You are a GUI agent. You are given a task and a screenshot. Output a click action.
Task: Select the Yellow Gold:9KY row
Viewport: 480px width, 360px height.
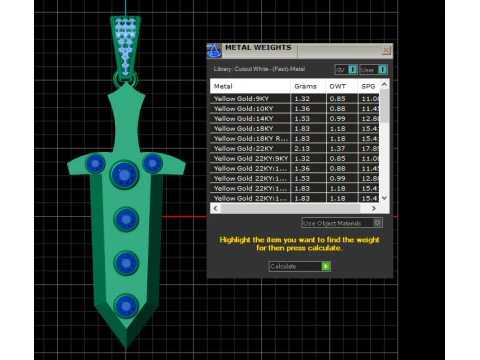click(295, 98)
